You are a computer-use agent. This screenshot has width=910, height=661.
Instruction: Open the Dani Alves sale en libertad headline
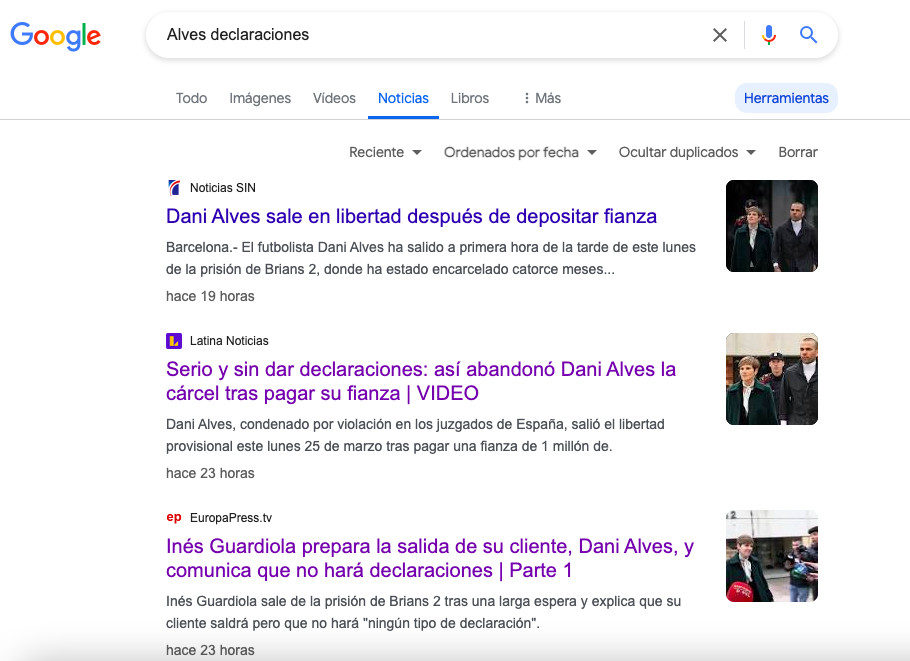pyautogui.click(x=411, y=216)
